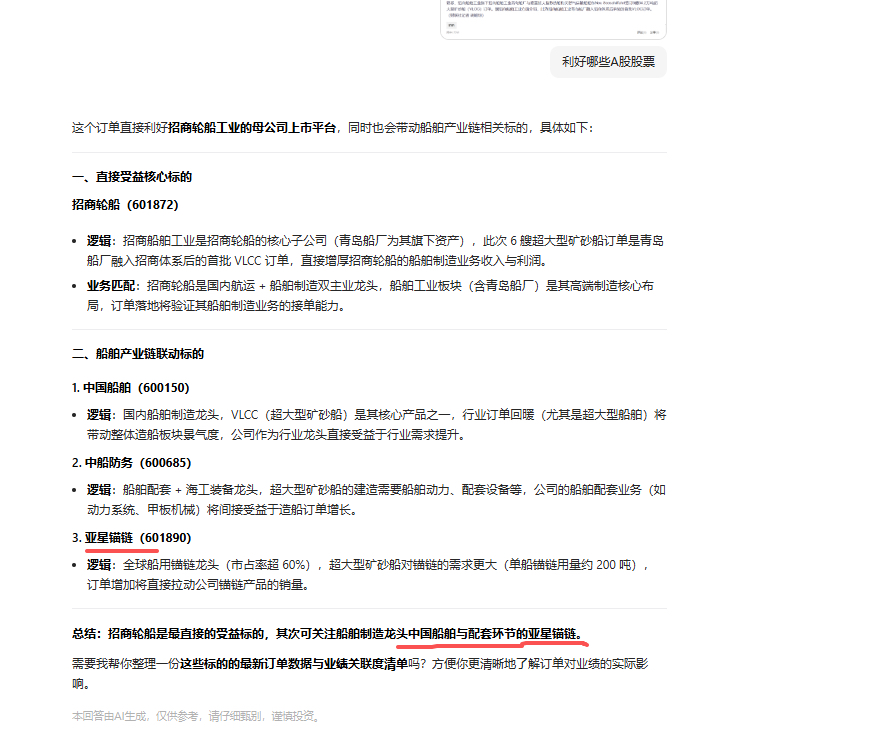Select bold phrase '招商轮船工业的母公司上市平台'

[252, 128]
